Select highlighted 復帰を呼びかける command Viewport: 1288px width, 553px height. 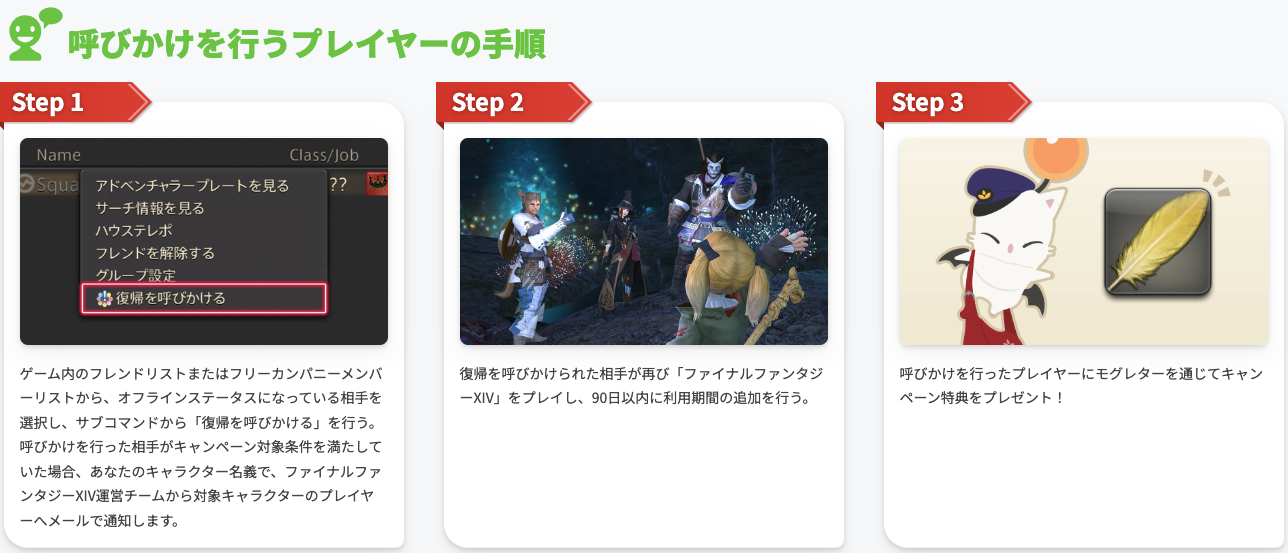[x=204, y=298]
